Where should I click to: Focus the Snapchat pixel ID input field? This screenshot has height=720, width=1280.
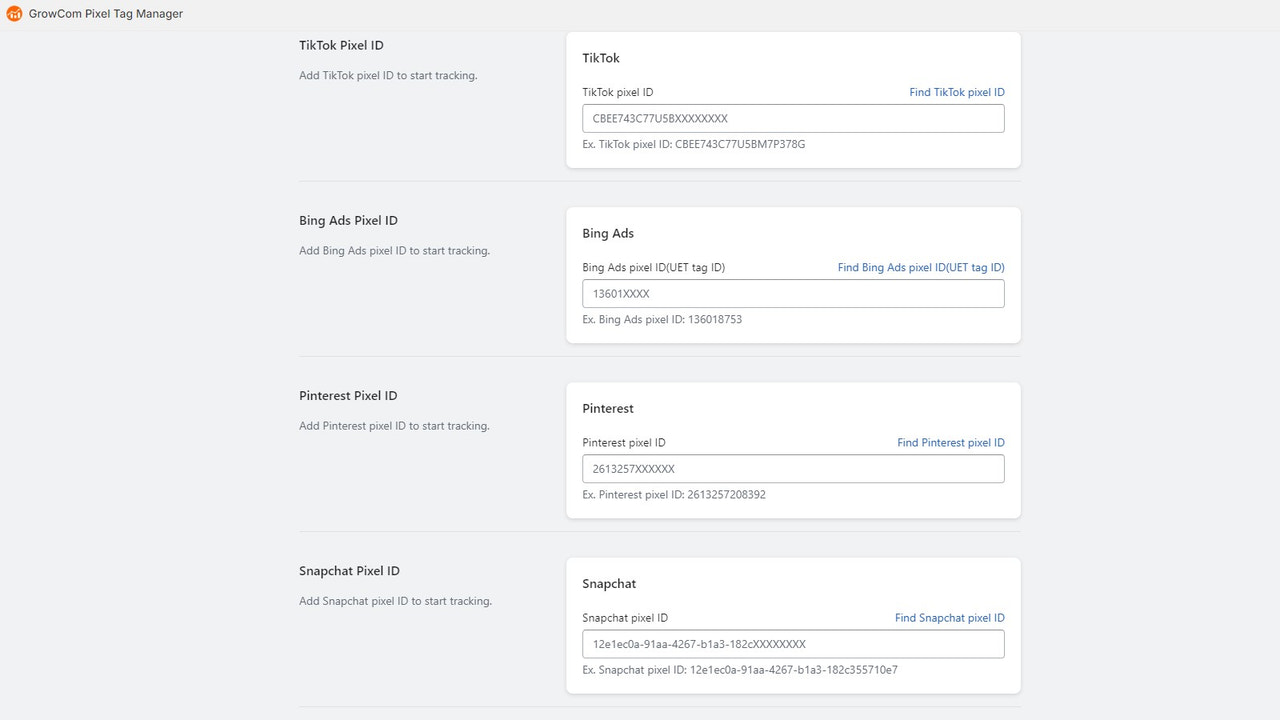point(793,644)
